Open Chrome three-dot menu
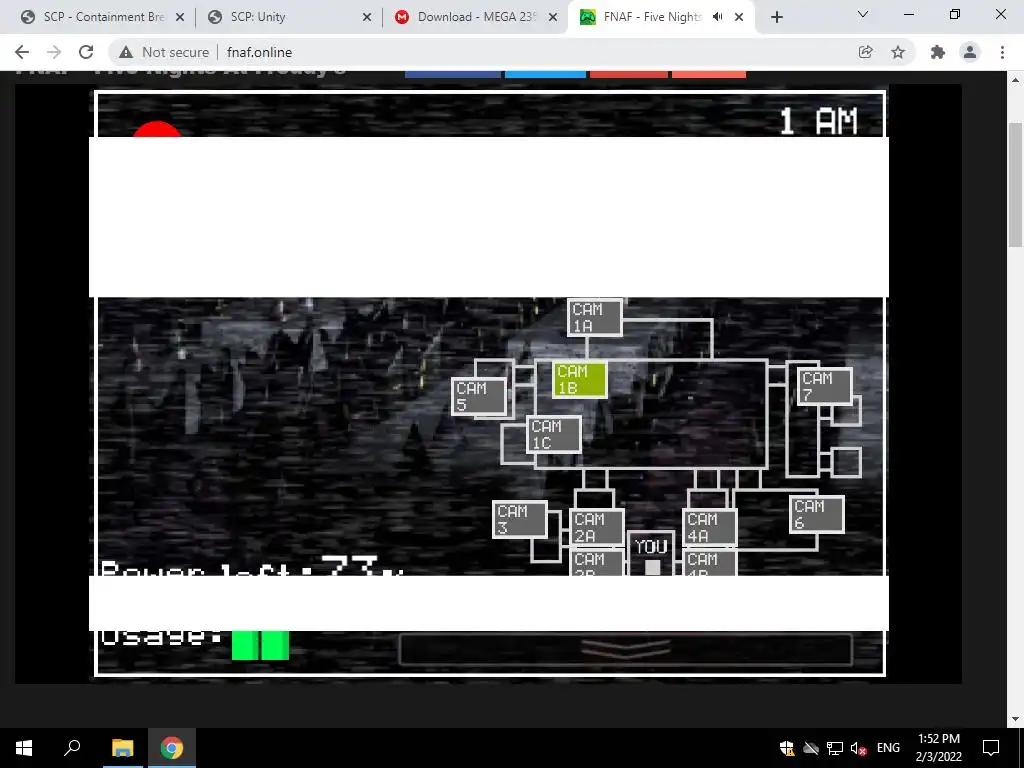The height and width of the screenshot is (768, 1024). coord(1002,52)
